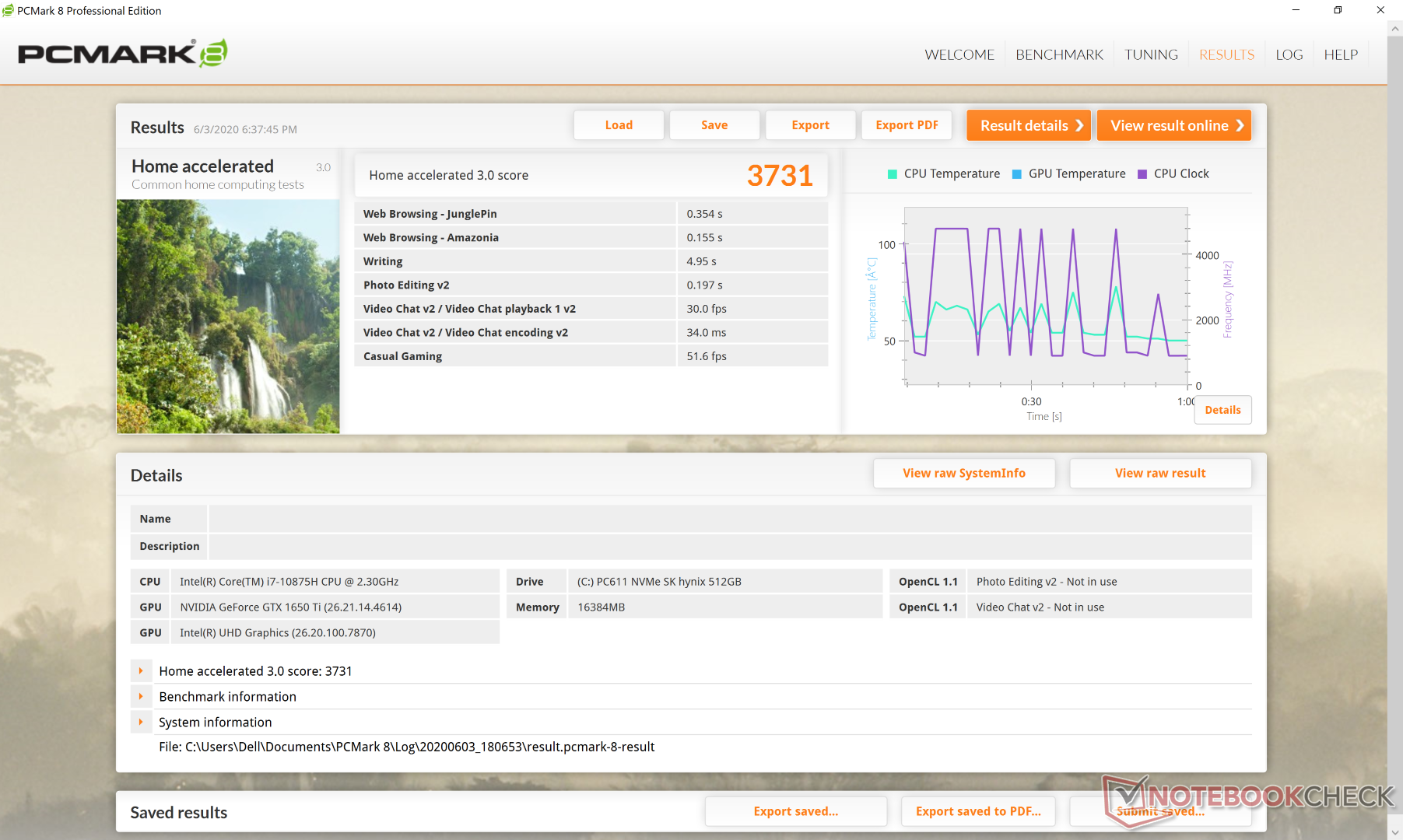Select the RESULTS tab

pyautogui.click(x=1226, y=54)
